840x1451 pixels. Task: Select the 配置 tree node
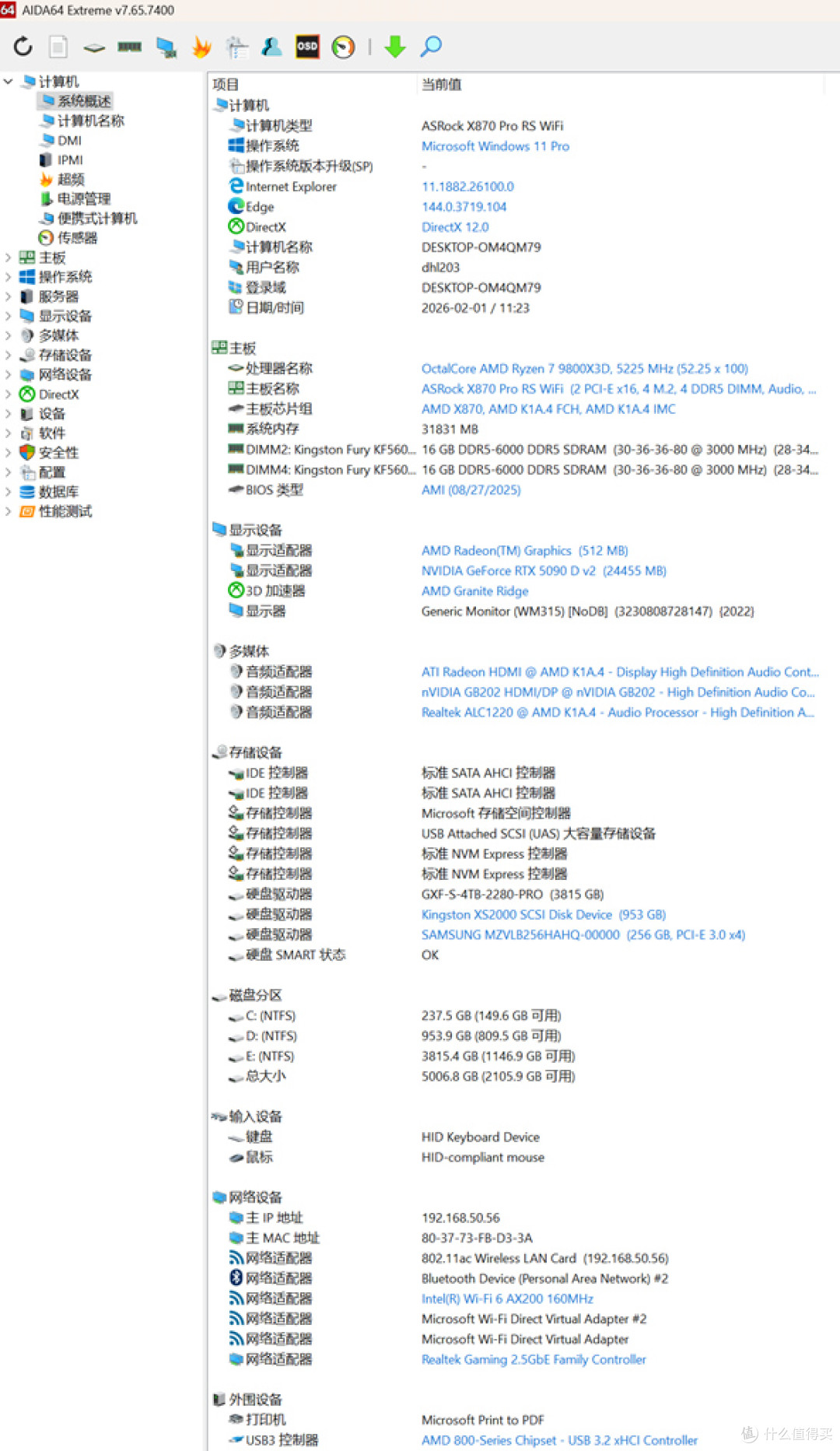[x=43, y=472]
